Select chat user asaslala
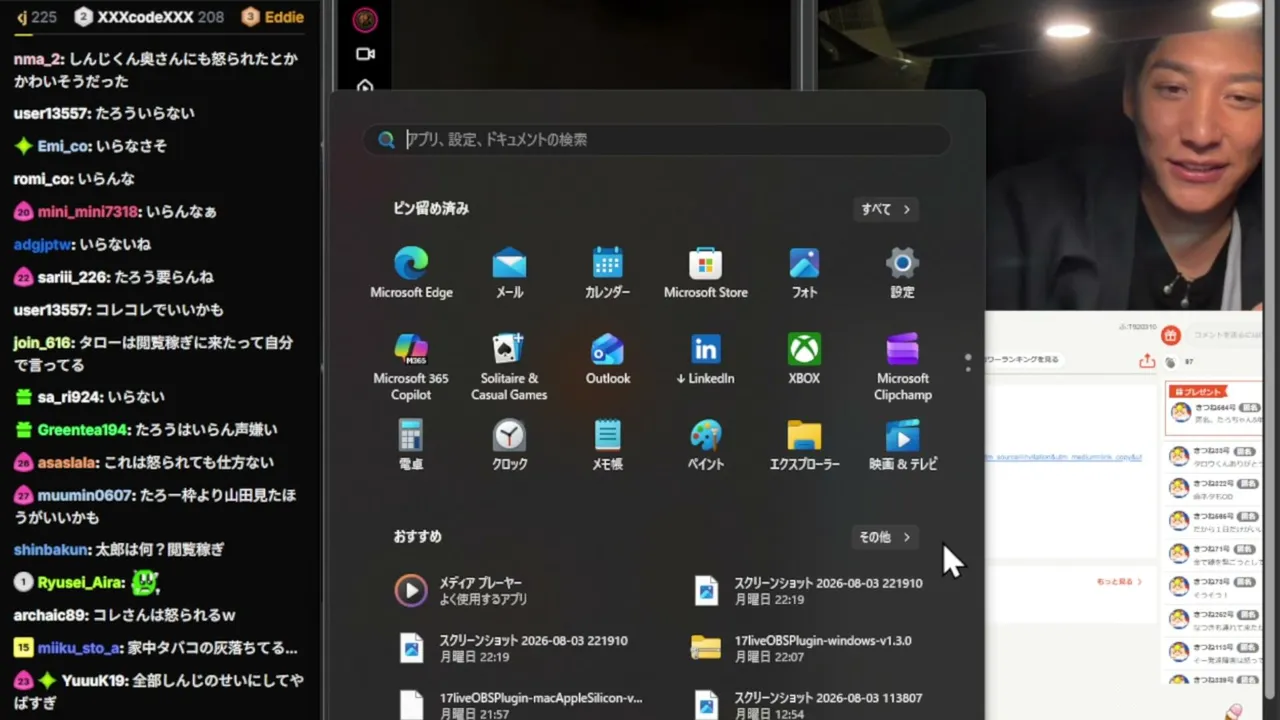The height and width of the screenshot is (720, 1280). pos(67,463)
